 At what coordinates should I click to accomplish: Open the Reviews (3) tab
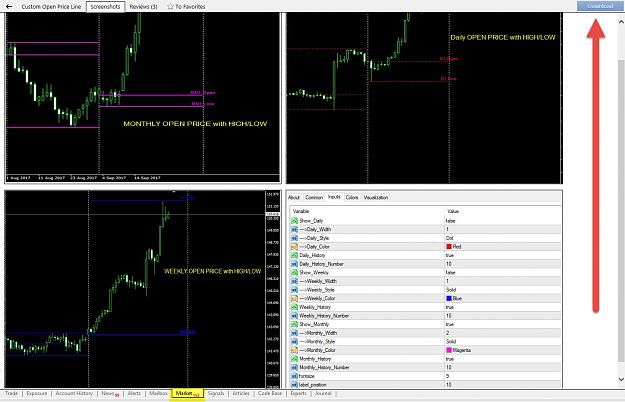point(143,6)
